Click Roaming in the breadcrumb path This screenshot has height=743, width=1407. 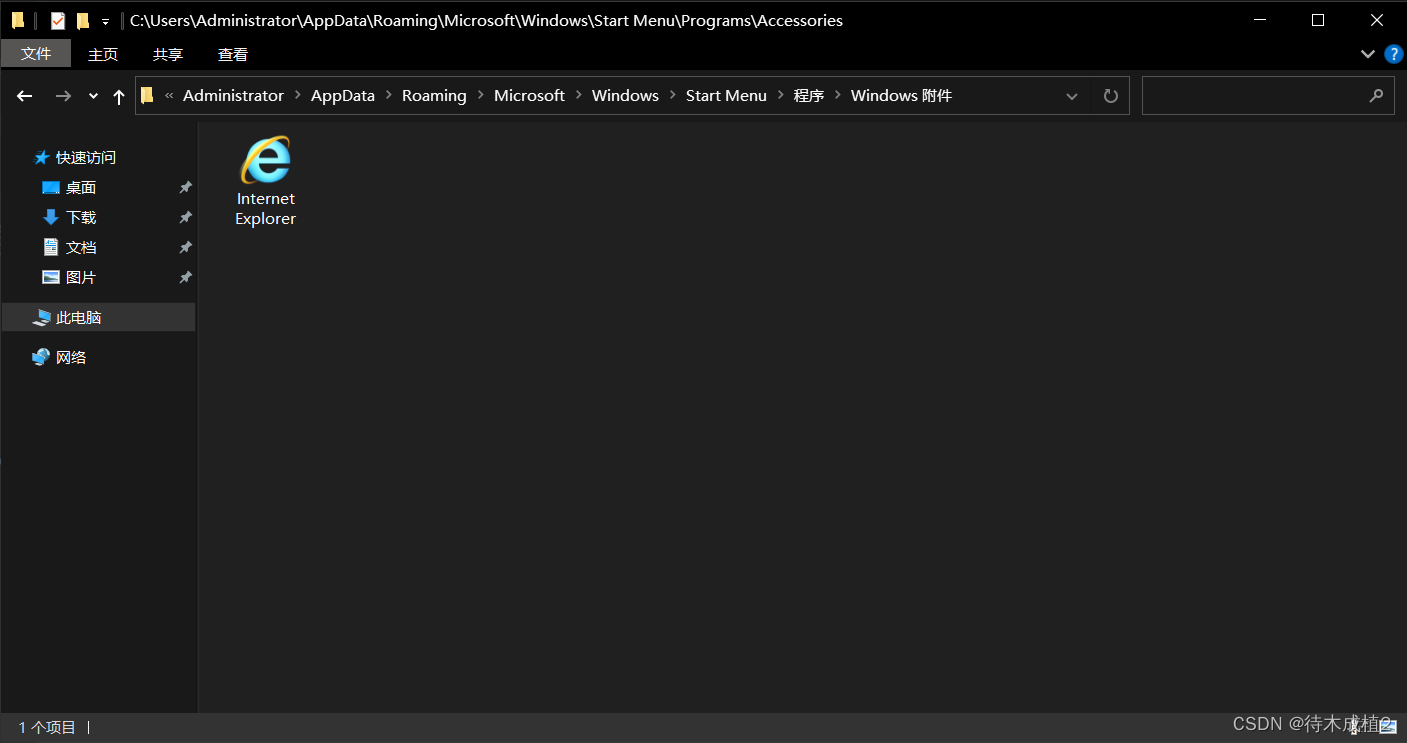point(434,96)
